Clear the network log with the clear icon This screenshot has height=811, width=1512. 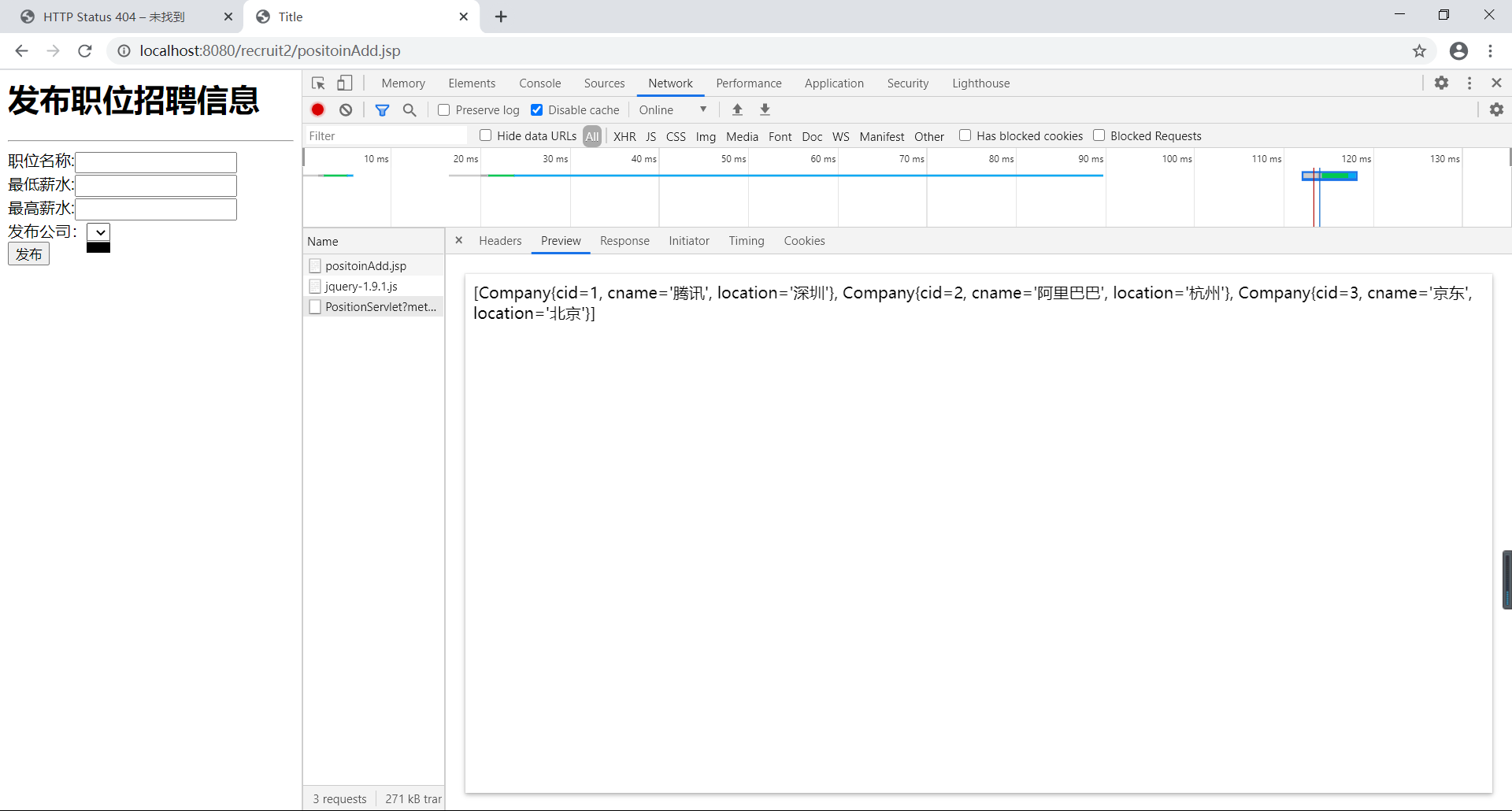pos(345,109)
